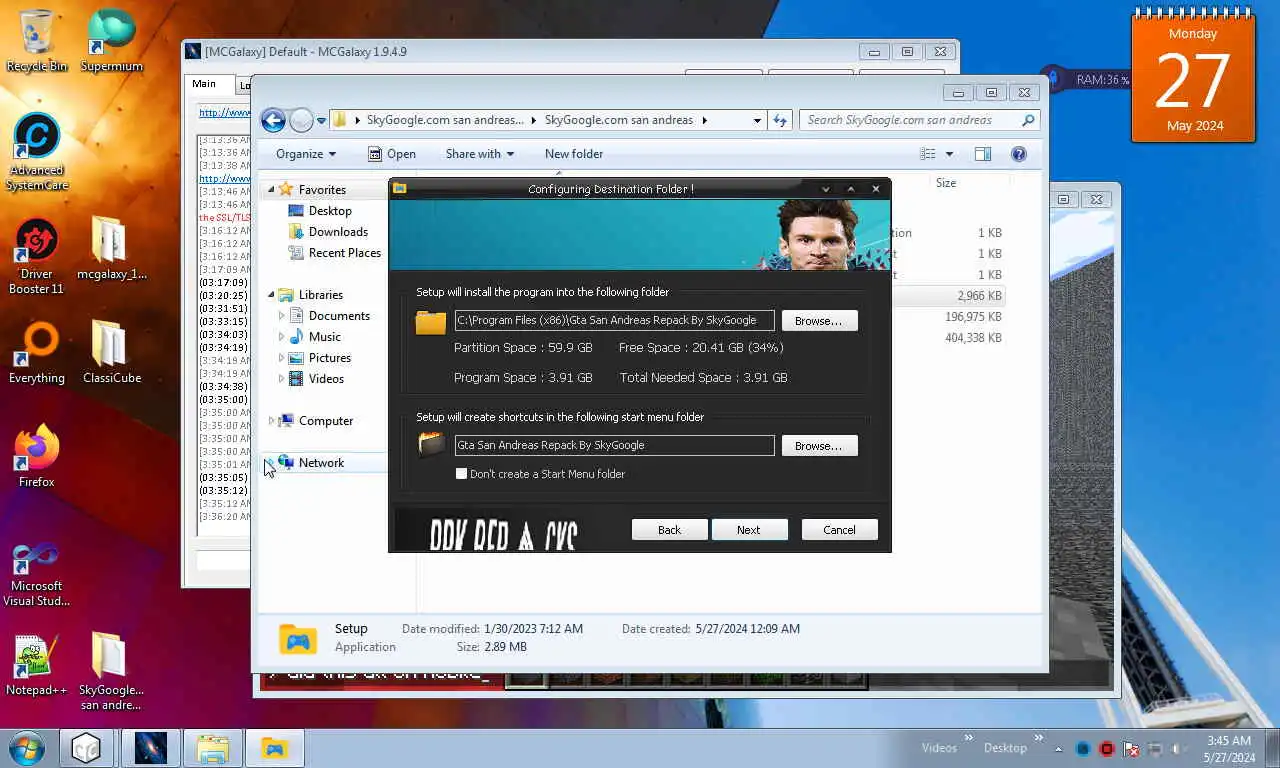The height and width of the screenshot is (768, 1280).
Task: Cancel the GTA San Andreas setup
Action: pos(839,530)
